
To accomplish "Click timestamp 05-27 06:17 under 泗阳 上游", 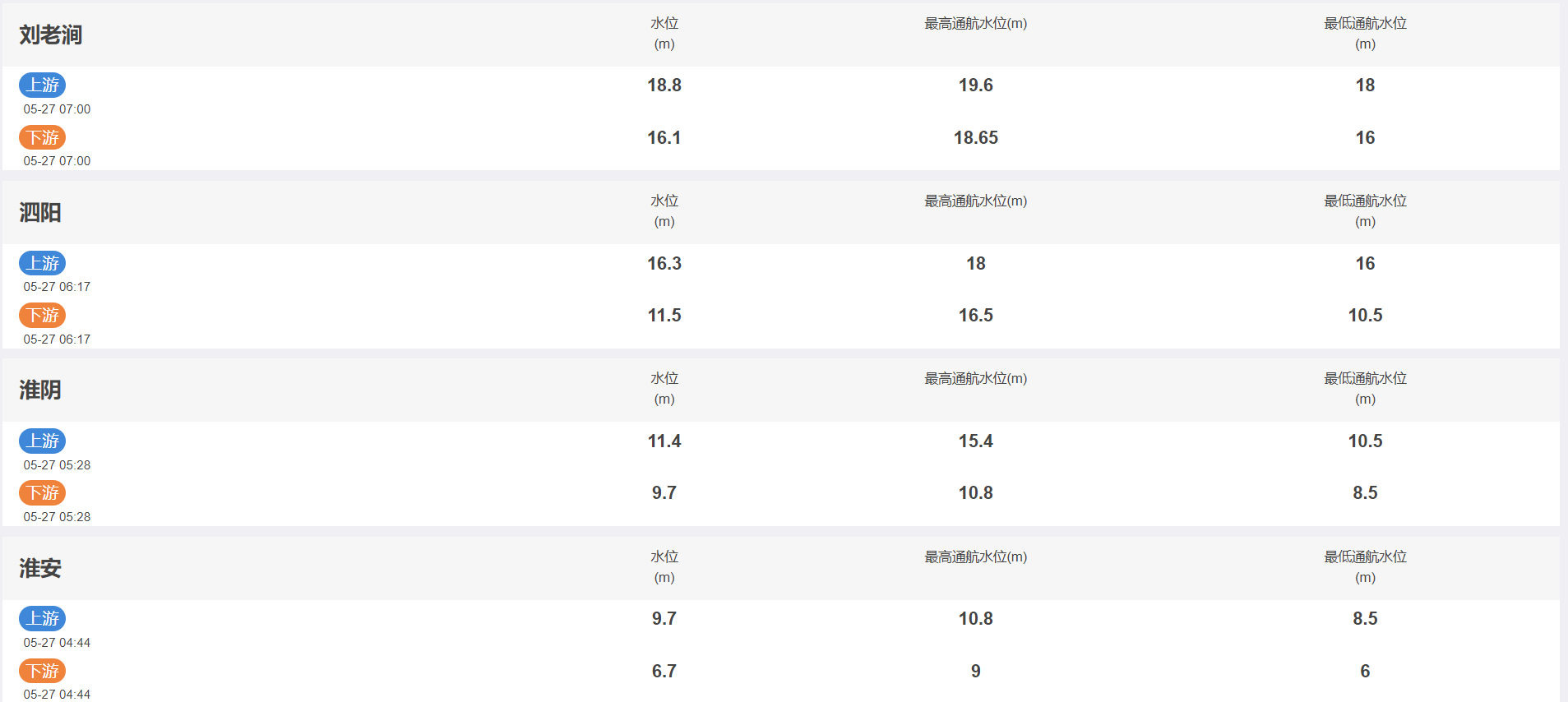I will [x=57, y=287].
